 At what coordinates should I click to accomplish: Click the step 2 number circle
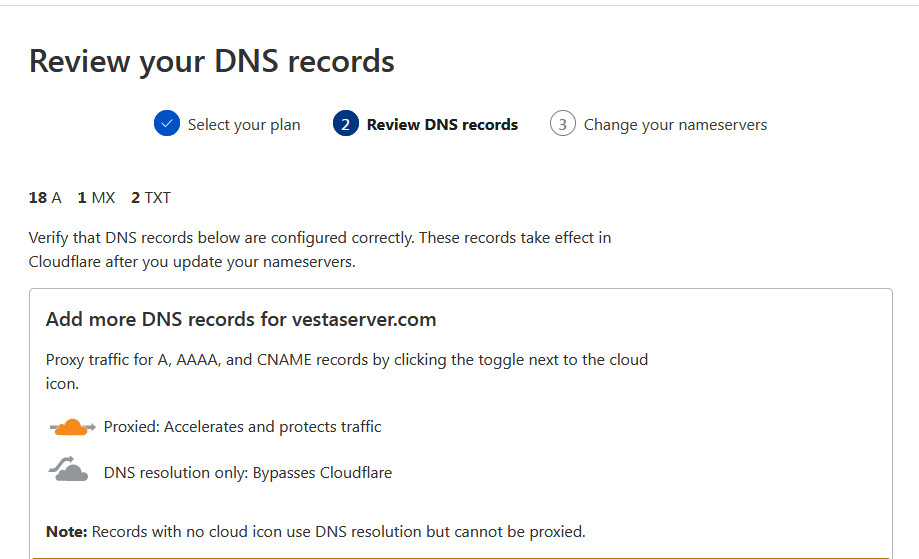346,124
